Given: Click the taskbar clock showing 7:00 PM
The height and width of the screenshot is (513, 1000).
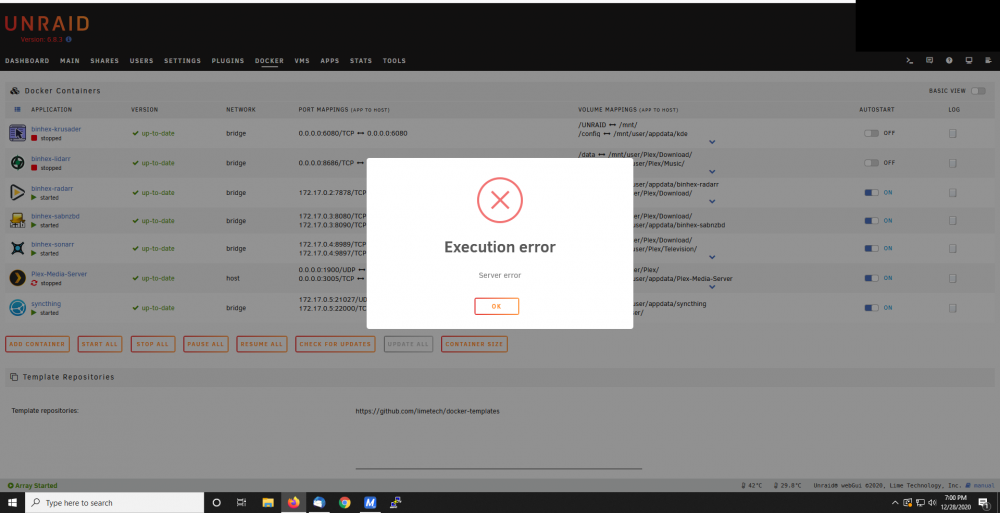Looking at the screenshot, I should click(955, 502).
